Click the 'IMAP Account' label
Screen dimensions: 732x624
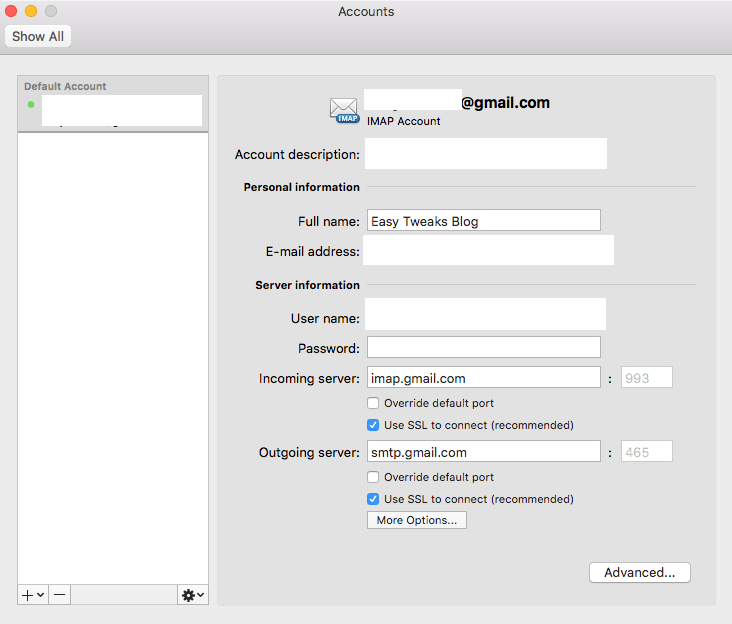click(403, 121)
